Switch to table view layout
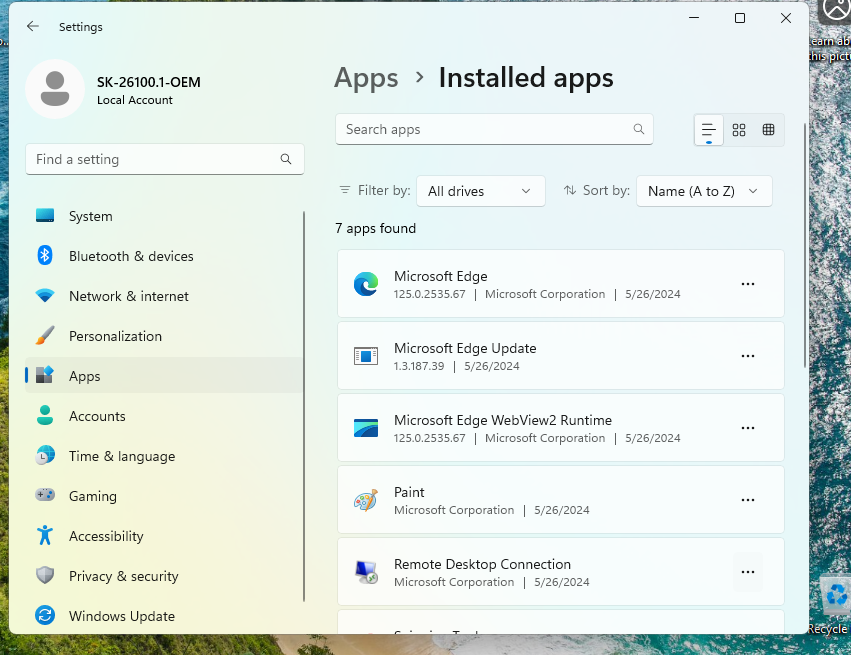Screen dimensions: 851x655 tap(769, 130)
